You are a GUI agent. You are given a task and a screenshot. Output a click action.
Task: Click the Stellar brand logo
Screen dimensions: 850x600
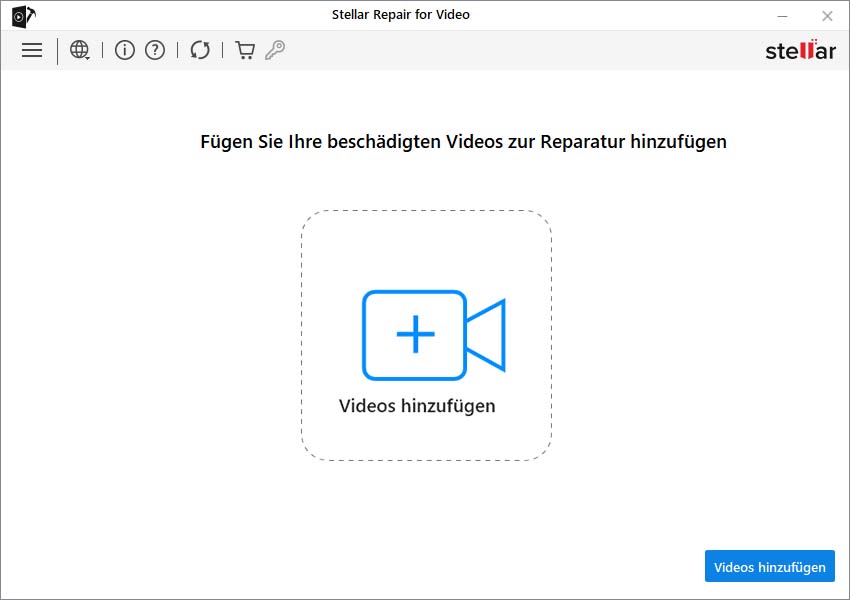pos(800,50)
